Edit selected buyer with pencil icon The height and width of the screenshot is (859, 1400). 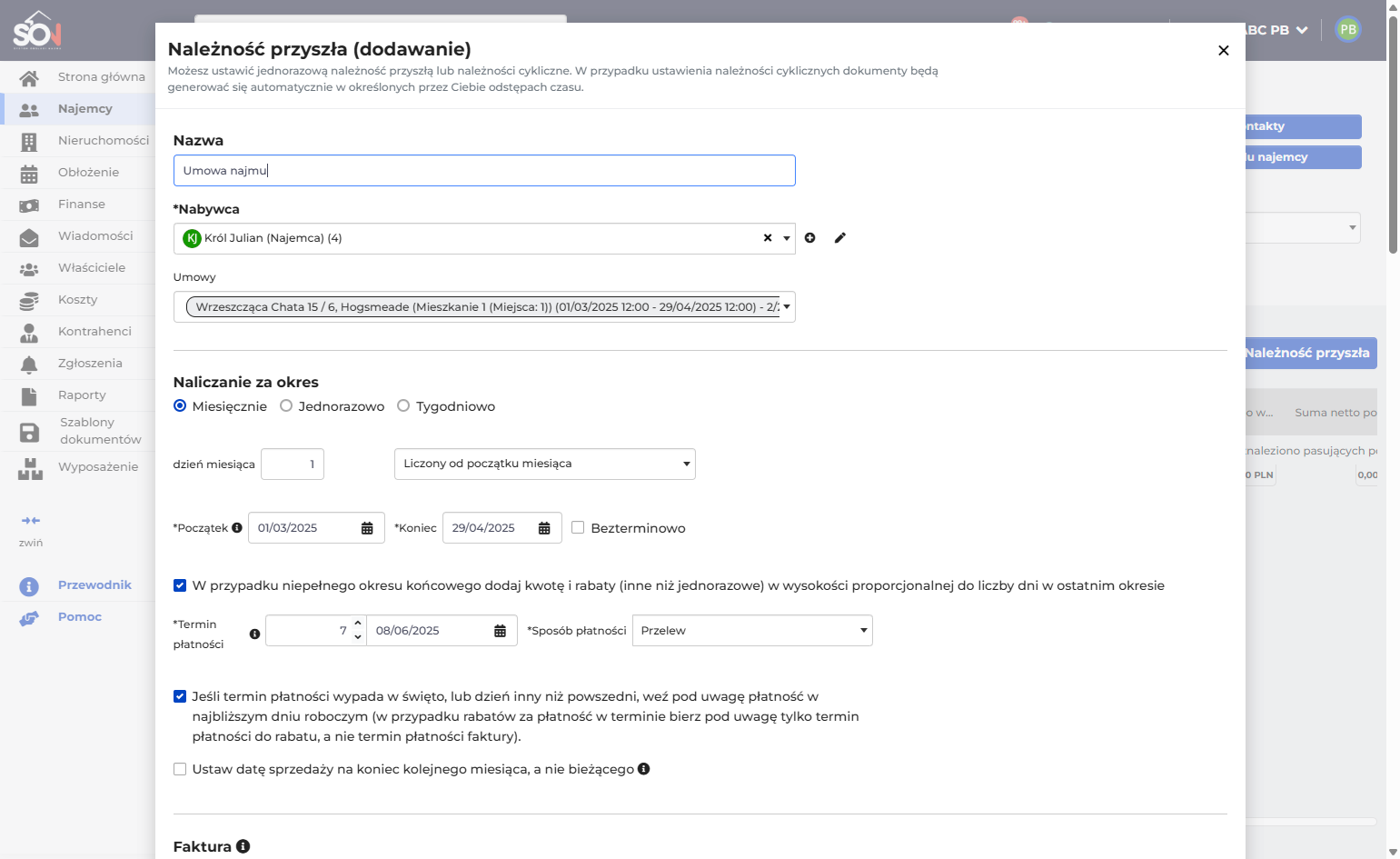(840, 238)
